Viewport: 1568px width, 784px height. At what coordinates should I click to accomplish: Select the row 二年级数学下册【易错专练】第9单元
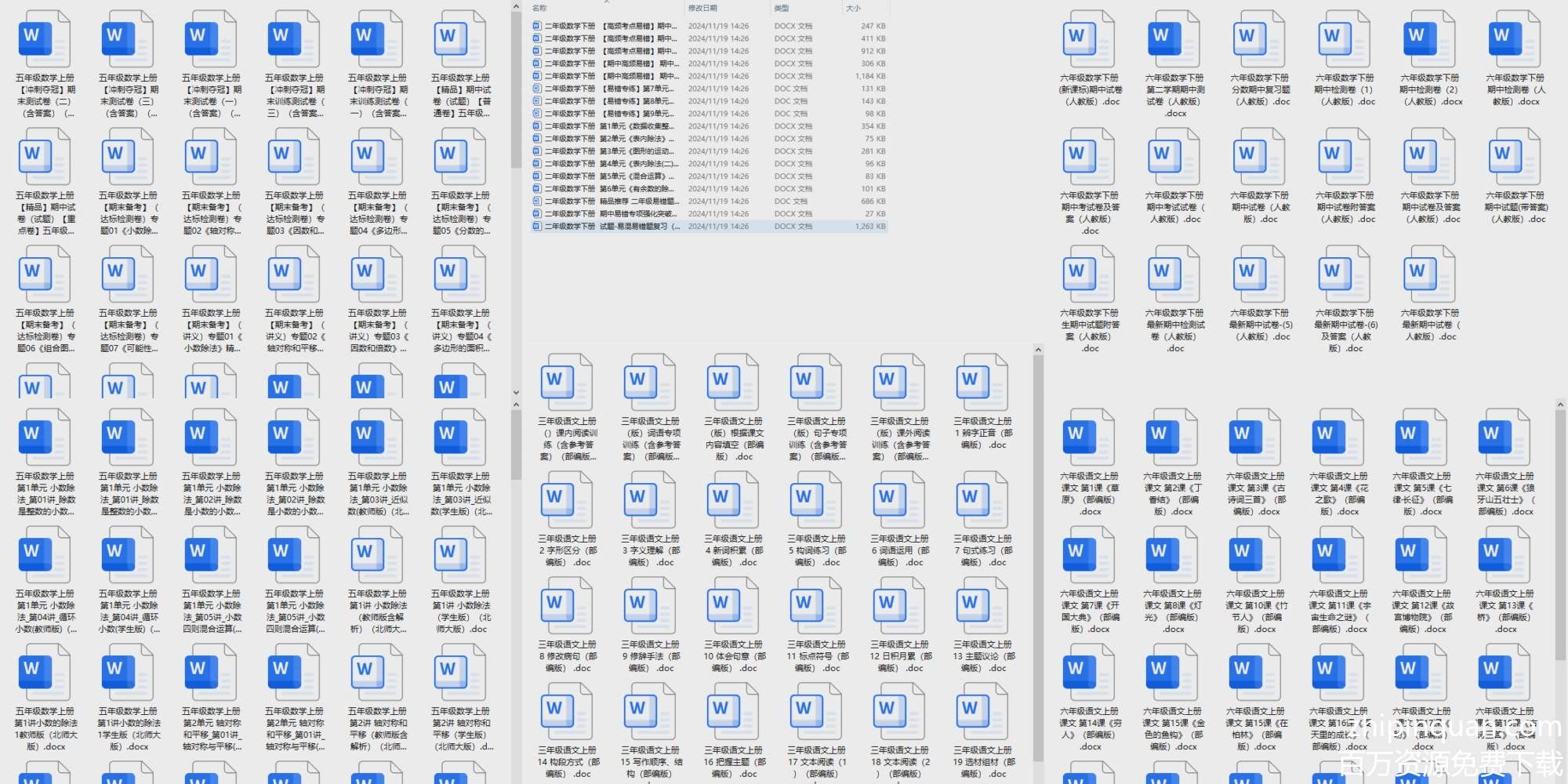pyautogui.click(x=709, y=114)
